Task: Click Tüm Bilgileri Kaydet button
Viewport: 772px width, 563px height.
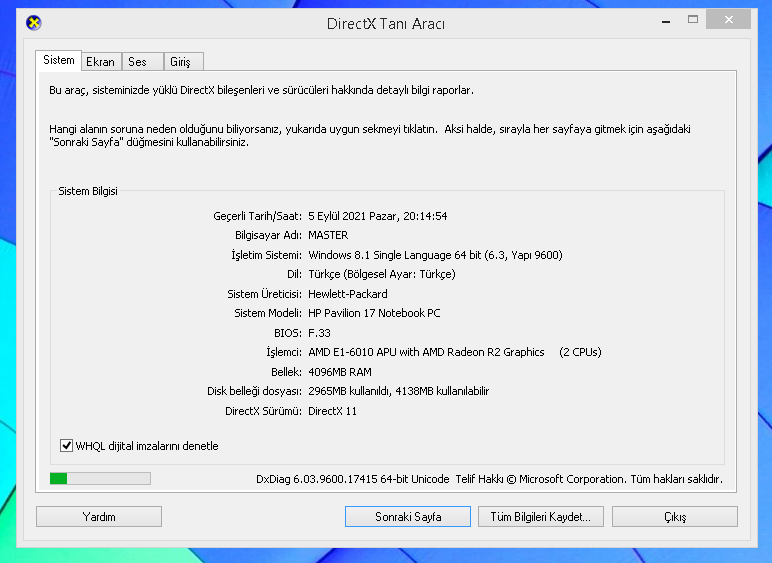Action: coord(541,517)
